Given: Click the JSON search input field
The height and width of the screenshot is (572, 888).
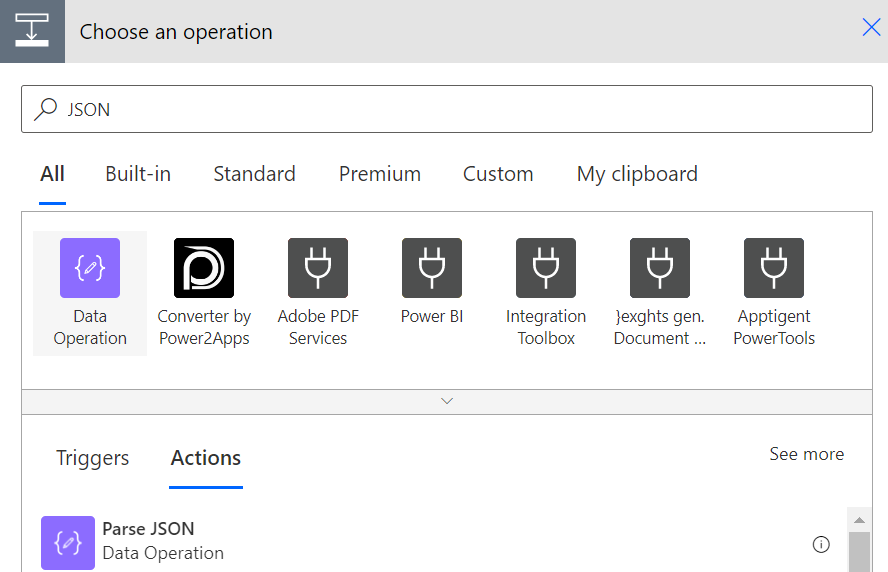Looking at the screenshot, I should (447, 109).
